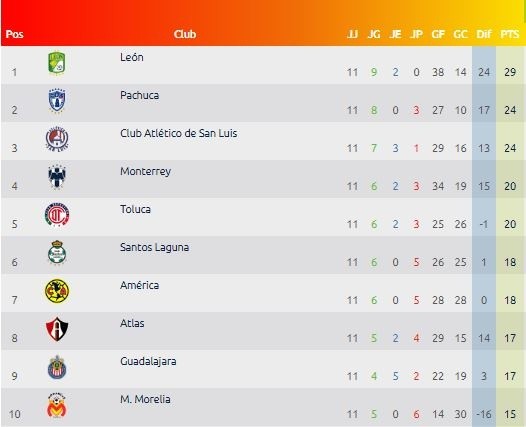The width and height of the screenshot is (526, 427).
Task: Select the M. Morelia team name
Action: (x=145, y=399)
